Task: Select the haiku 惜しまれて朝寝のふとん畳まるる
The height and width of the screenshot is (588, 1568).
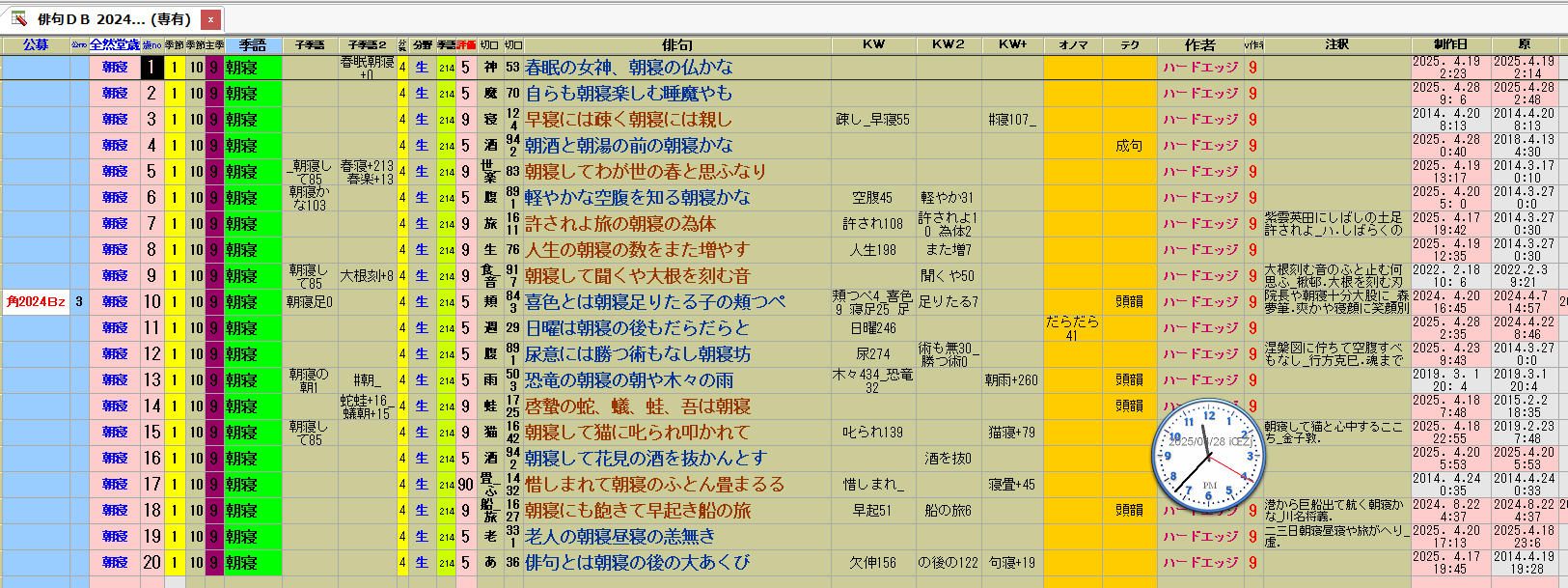Action: click(x=655, y=485)
